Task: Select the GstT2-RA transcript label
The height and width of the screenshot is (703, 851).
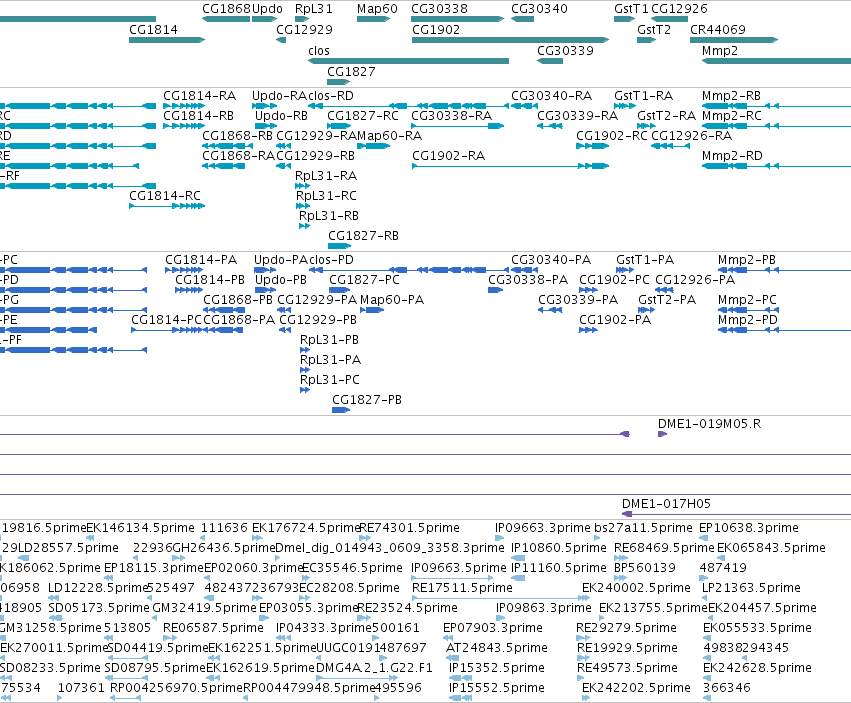Action: pyautogui.click(x=666, y=116)
